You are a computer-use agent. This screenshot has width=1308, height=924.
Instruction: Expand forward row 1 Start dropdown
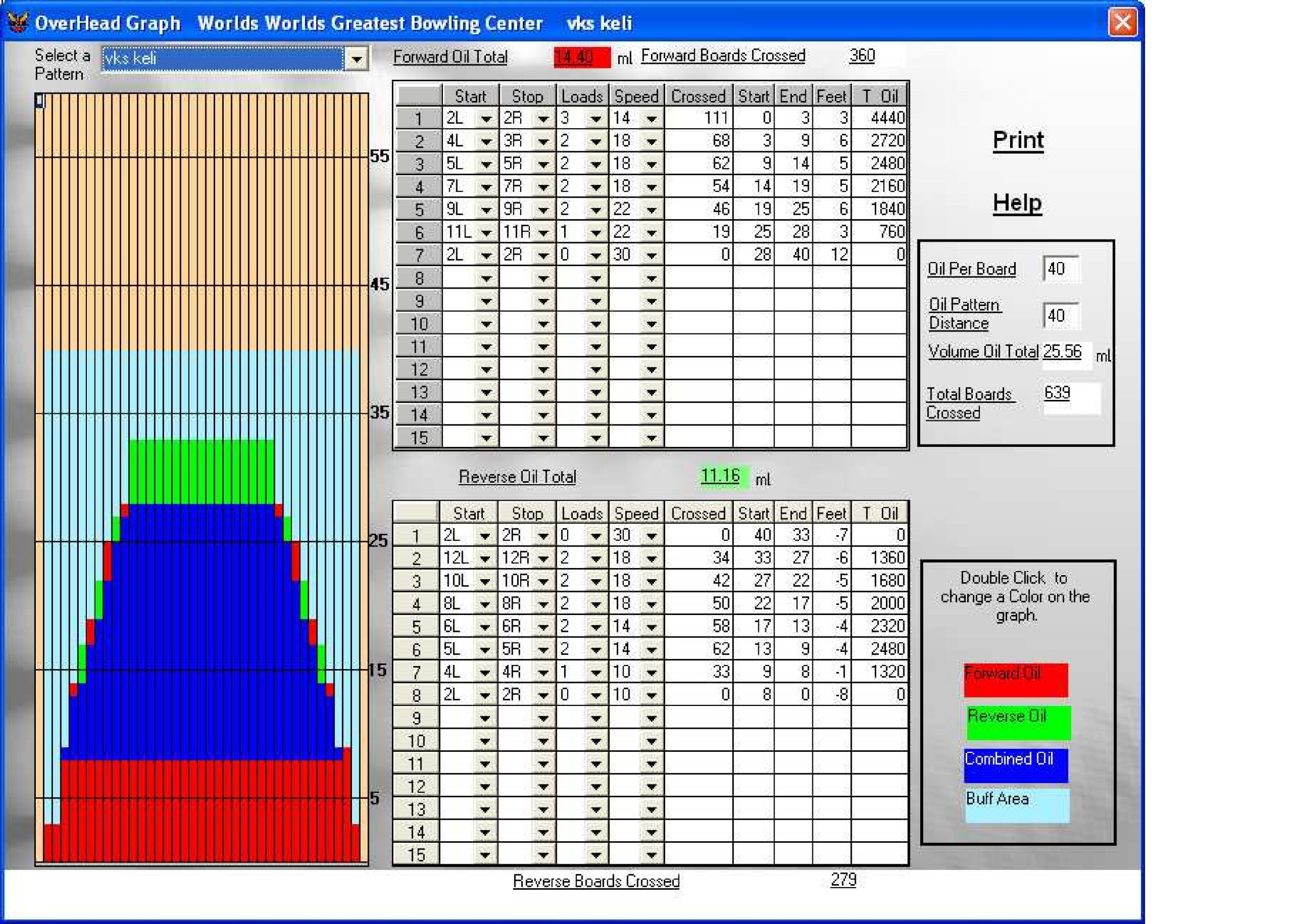tap(486, 119)
